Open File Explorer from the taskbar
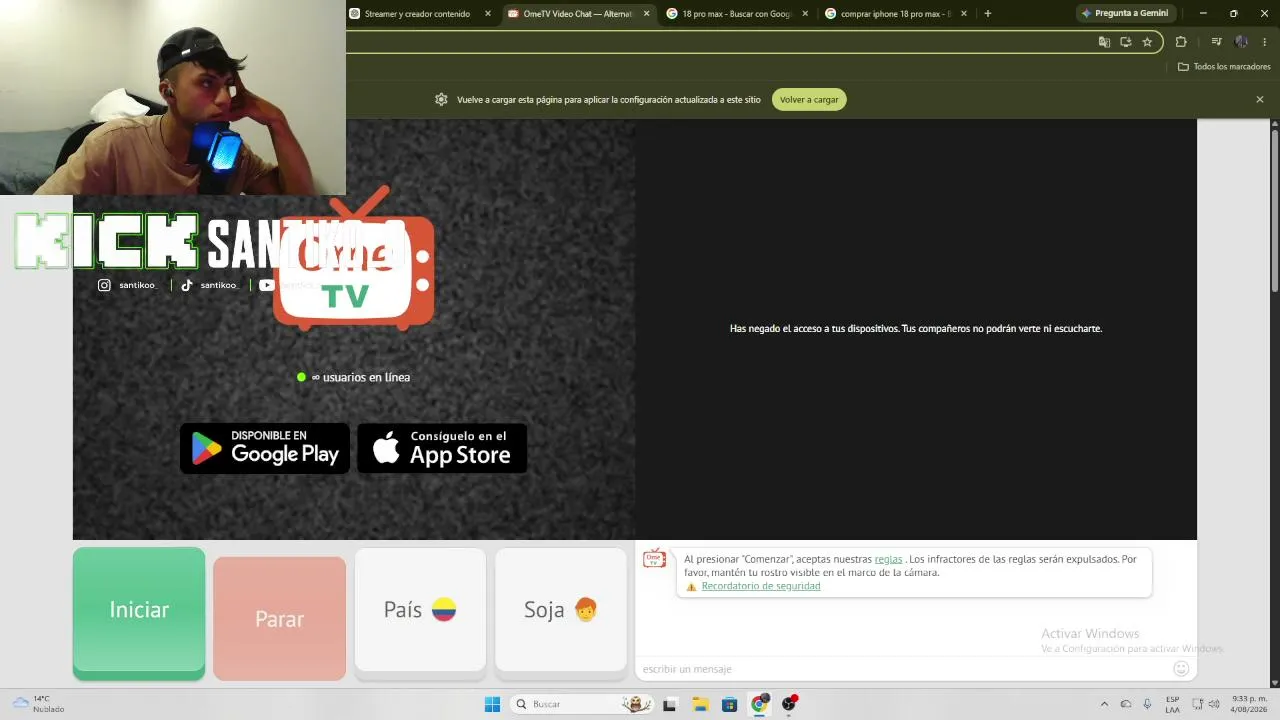 tap(700, 704)
